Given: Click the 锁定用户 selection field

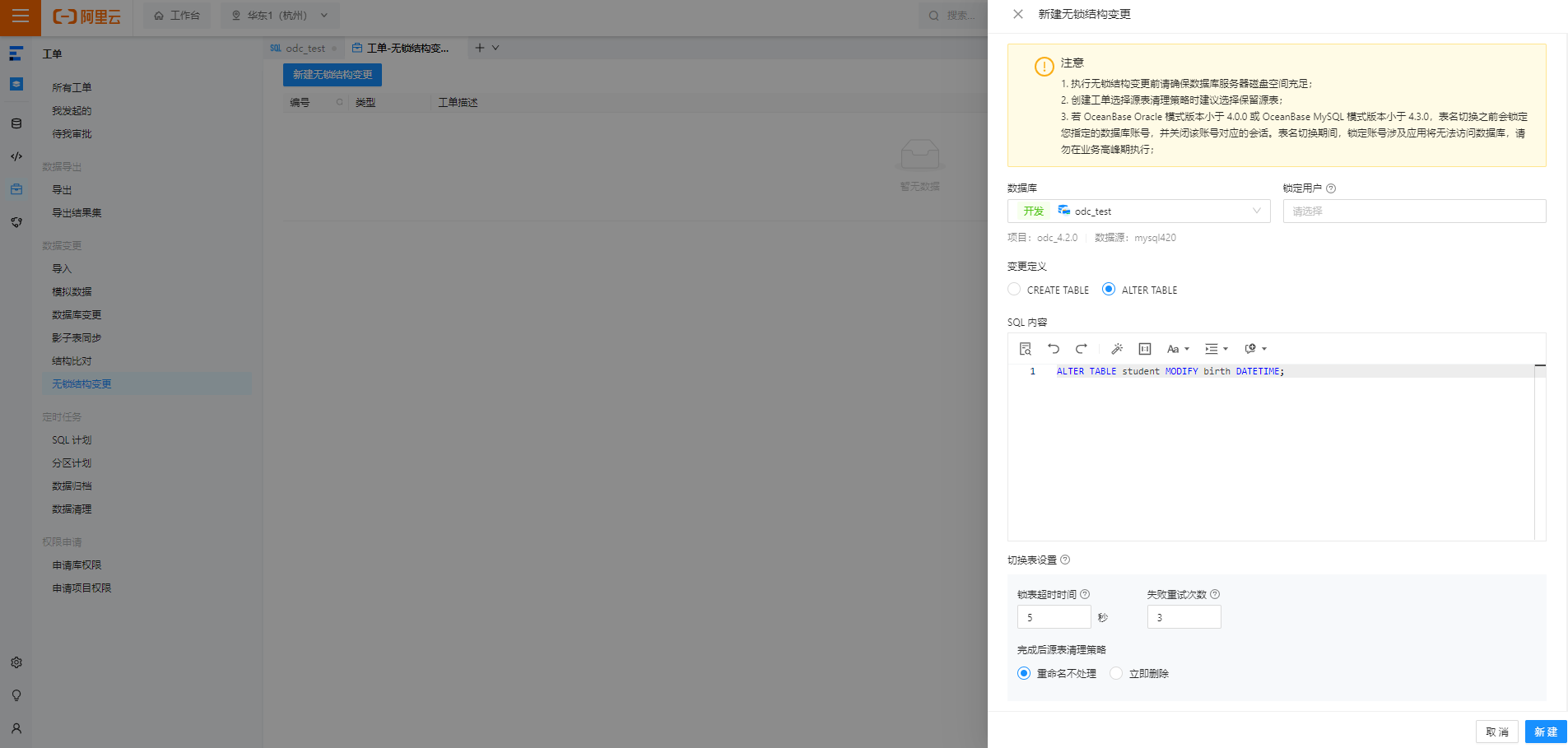Looking at the screenshot, I should 1413,211.
